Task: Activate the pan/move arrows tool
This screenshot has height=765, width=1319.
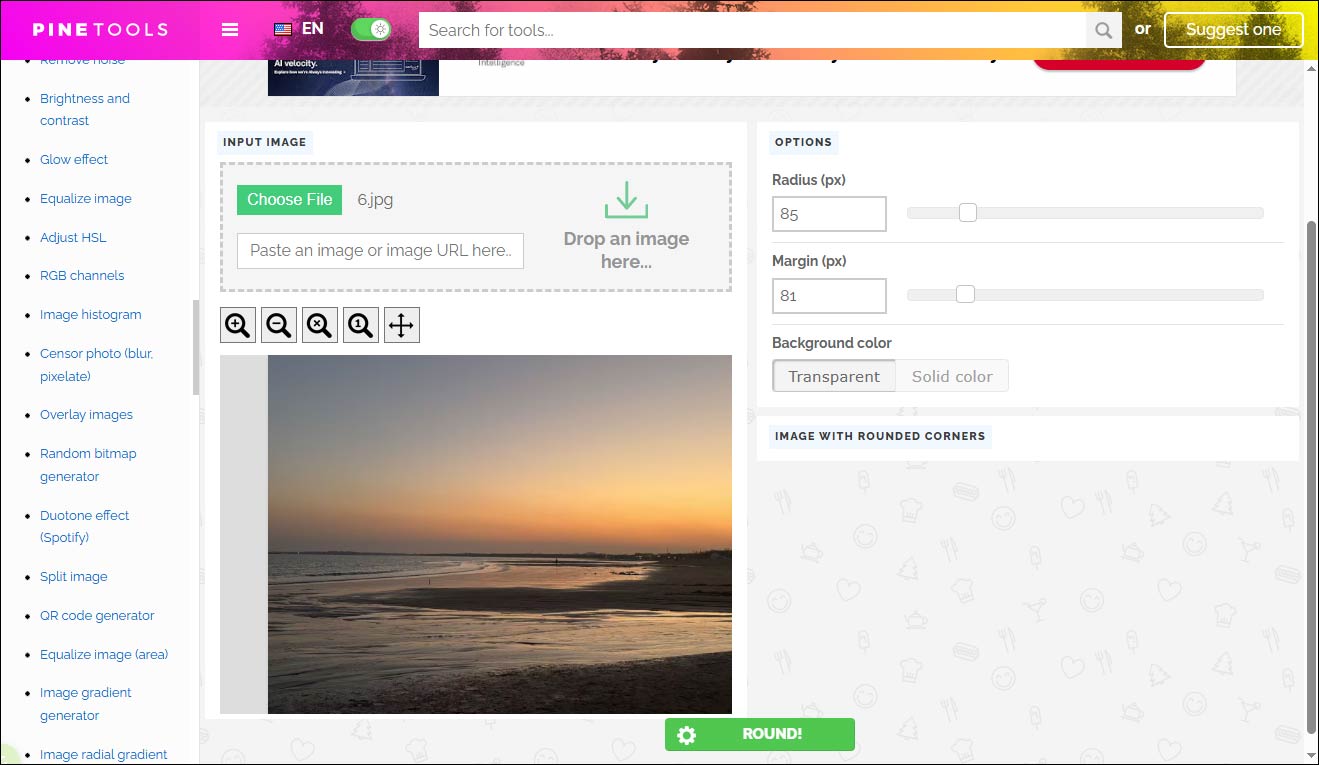Action: click(401, 324)
